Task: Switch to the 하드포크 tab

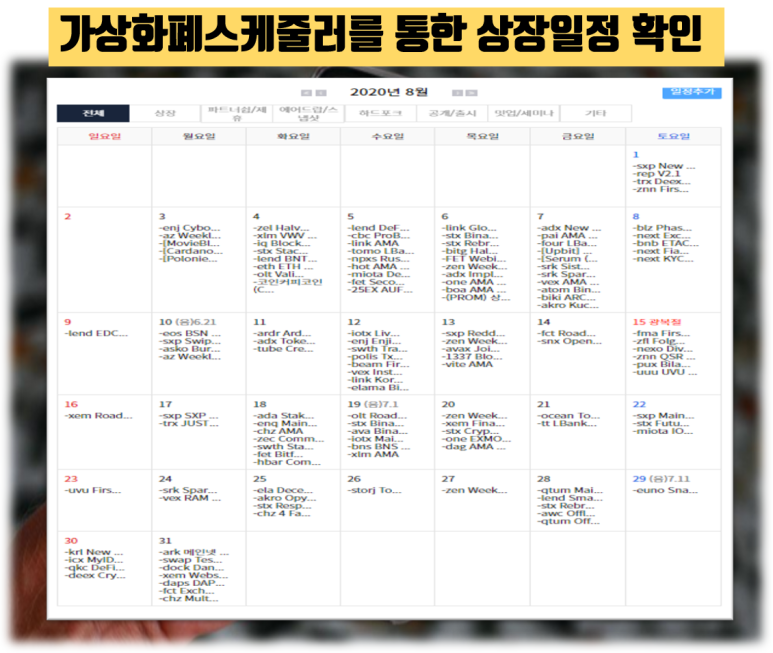Action: tap(380, 113)
